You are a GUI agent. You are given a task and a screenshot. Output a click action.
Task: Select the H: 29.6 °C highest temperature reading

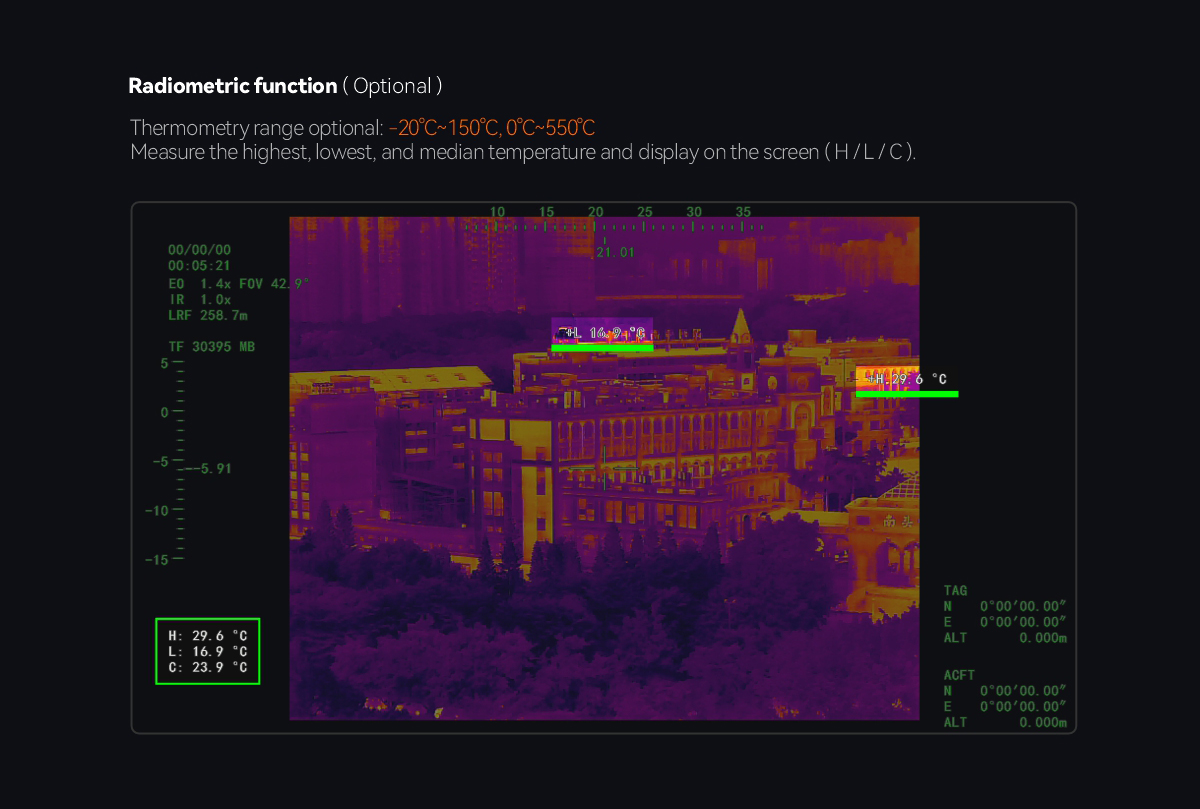point(207,635)
